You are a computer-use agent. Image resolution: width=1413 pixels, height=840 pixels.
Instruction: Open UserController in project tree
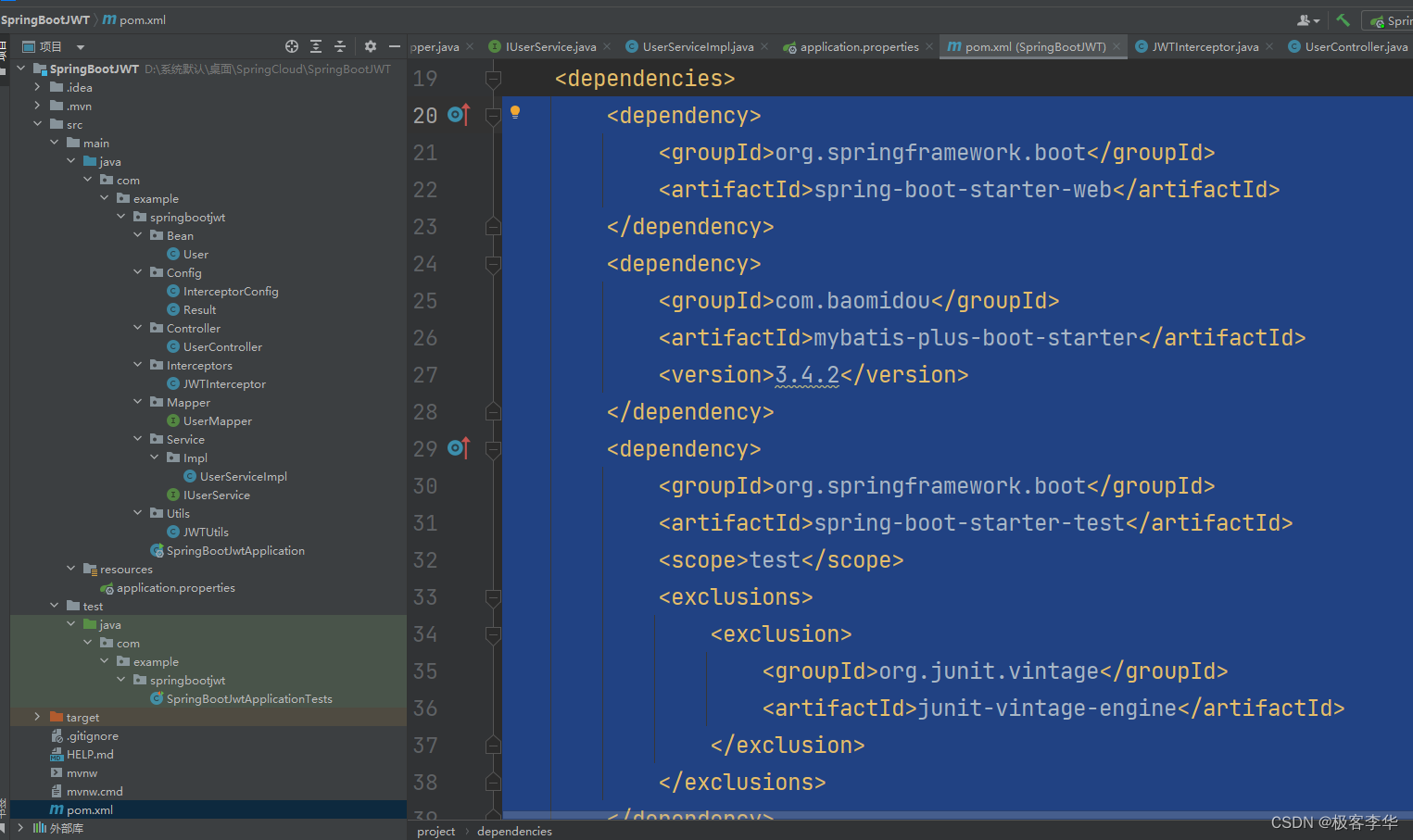222,346
